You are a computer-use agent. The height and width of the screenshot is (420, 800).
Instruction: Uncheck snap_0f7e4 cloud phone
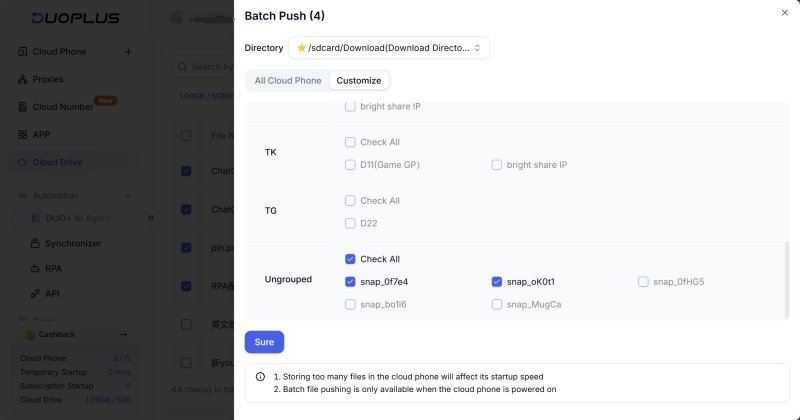click(x=350, y=282)
